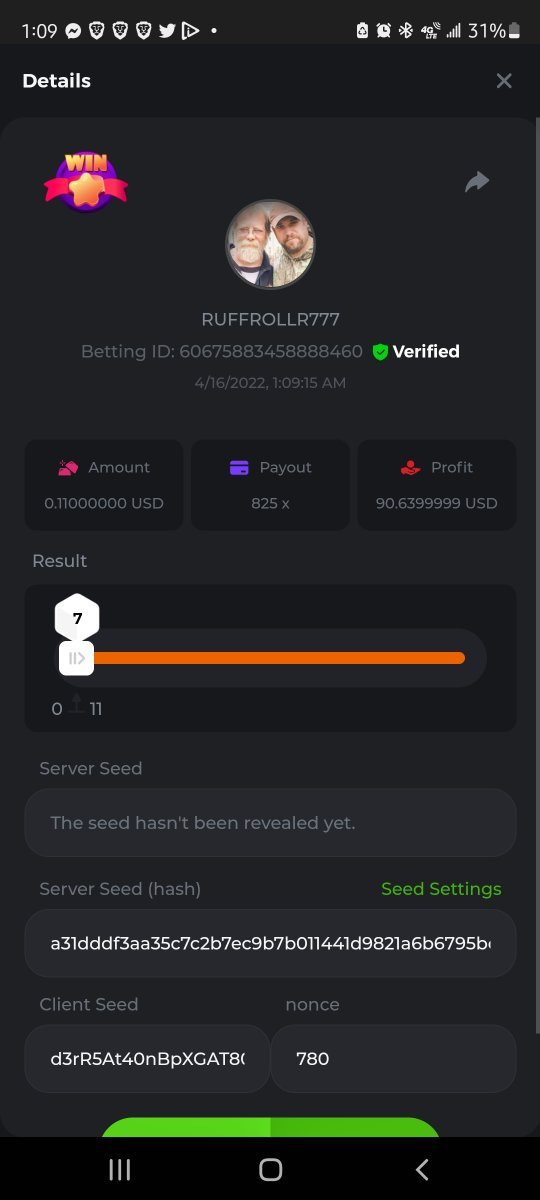Open Seed Settings link

coord(441,889)
